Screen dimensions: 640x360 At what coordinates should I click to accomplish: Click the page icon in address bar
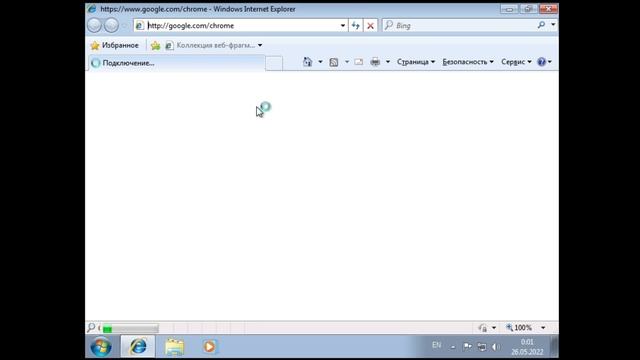140,26
